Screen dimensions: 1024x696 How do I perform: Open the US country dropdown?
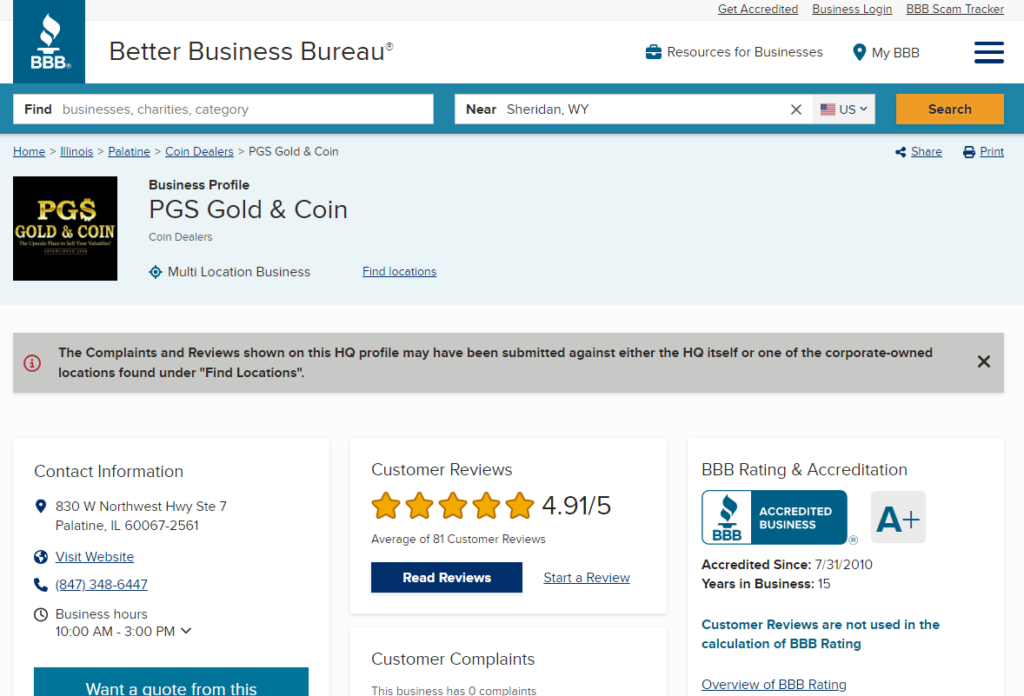pos(844,109)
